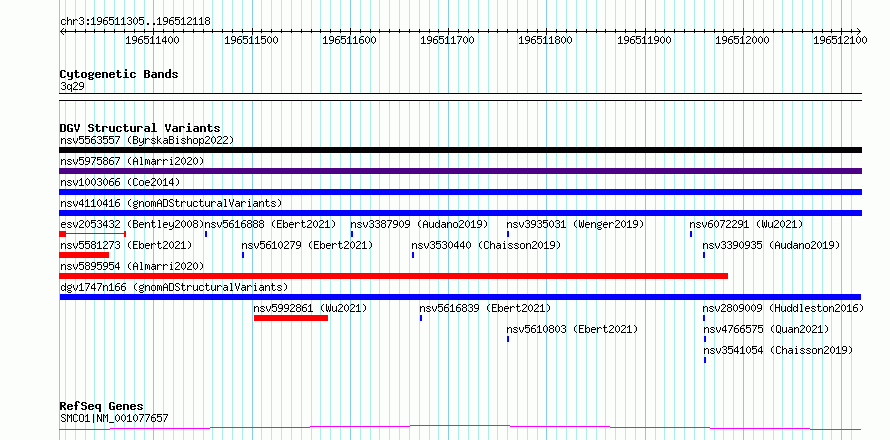Screen dimensions: 890x440
Task: Select the blue nsv4110416 variant bar
Action: [460, 213]
